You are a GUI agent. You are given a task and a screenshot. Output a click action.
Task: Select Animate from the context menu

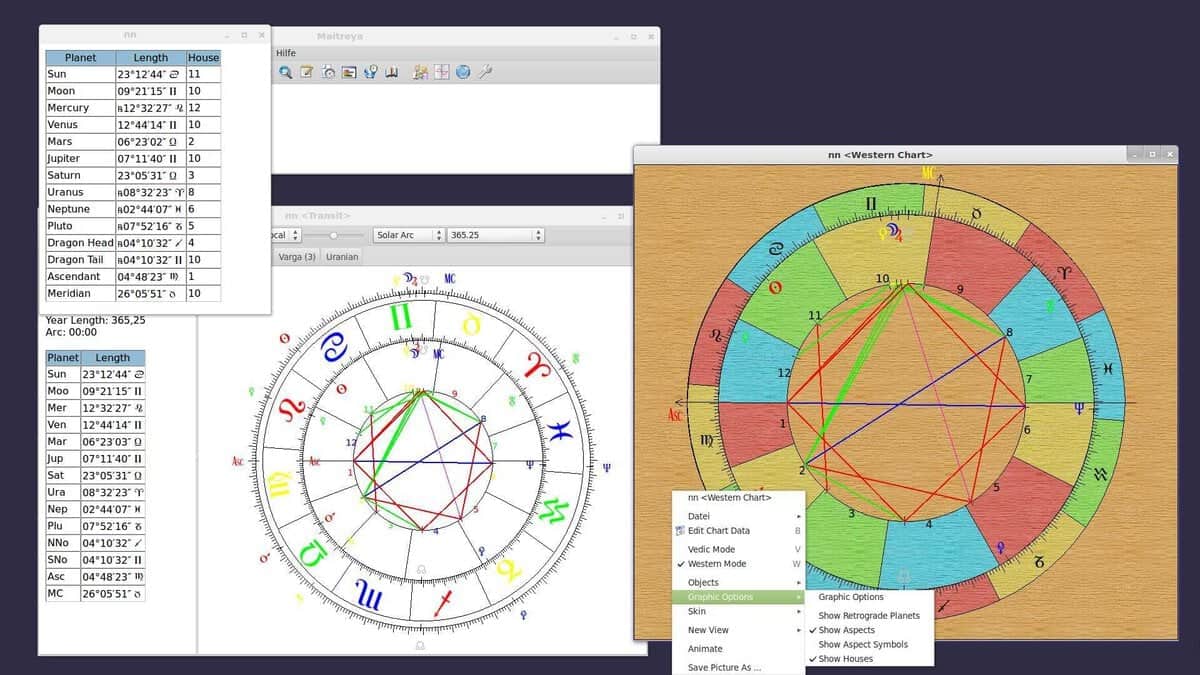pyautogui.click(x=705, y=649)
